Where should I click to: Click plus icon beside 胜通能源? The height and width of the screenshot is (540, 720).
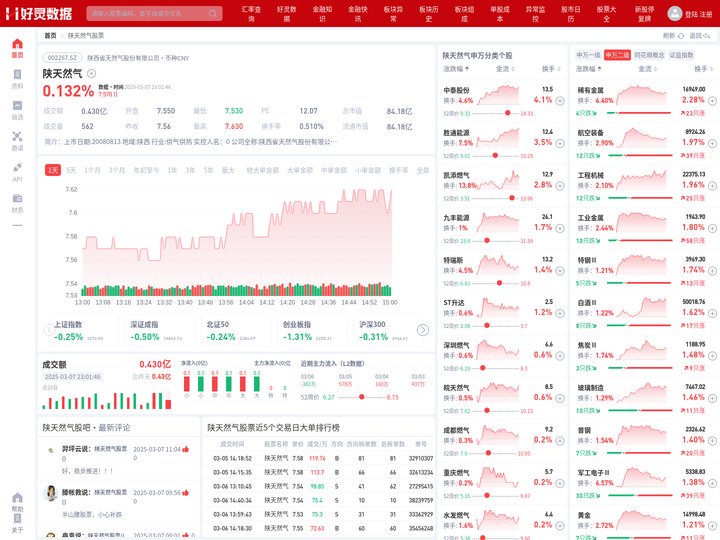pyautogui.click(x=560, y=143)
